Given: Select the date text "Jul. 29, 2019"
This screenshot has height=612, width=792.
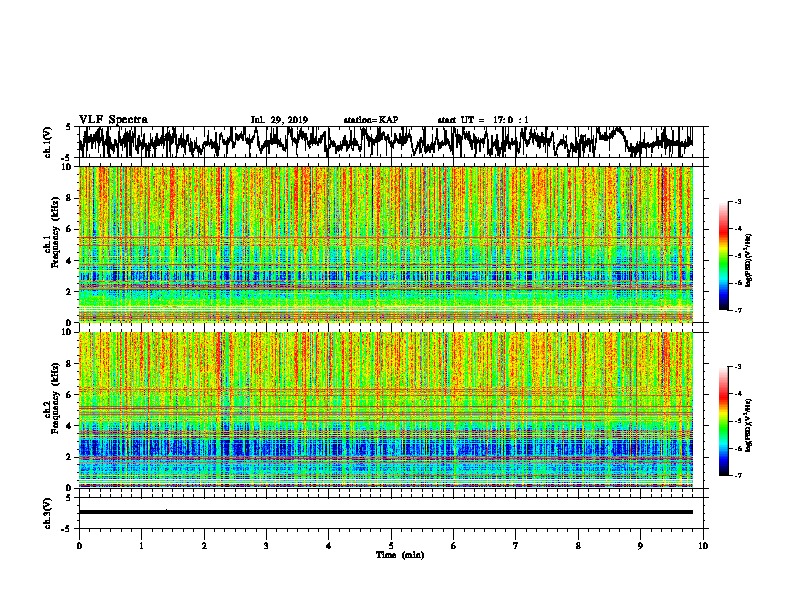Looking at the screenshot, I should click(279, 120).
